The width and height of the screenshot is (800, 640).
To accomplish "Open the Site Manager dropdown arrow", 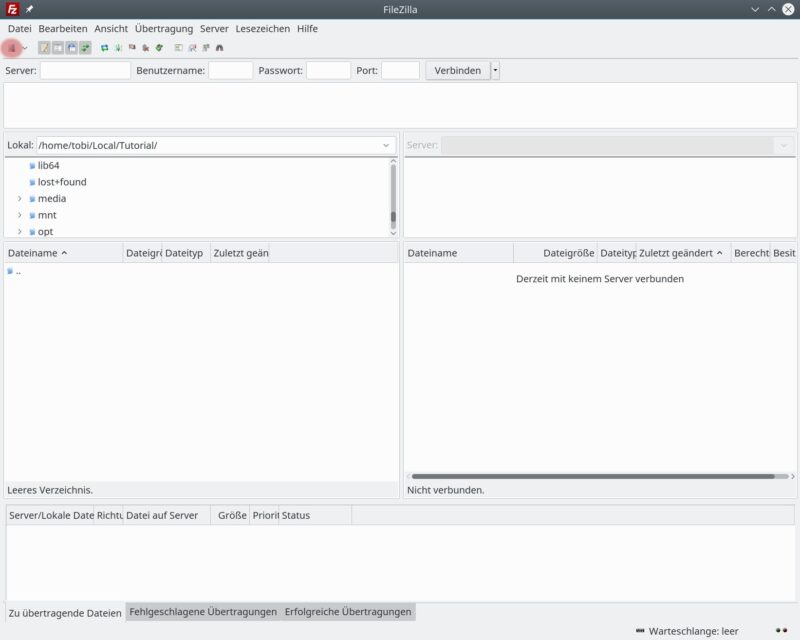I will (24, 48).
